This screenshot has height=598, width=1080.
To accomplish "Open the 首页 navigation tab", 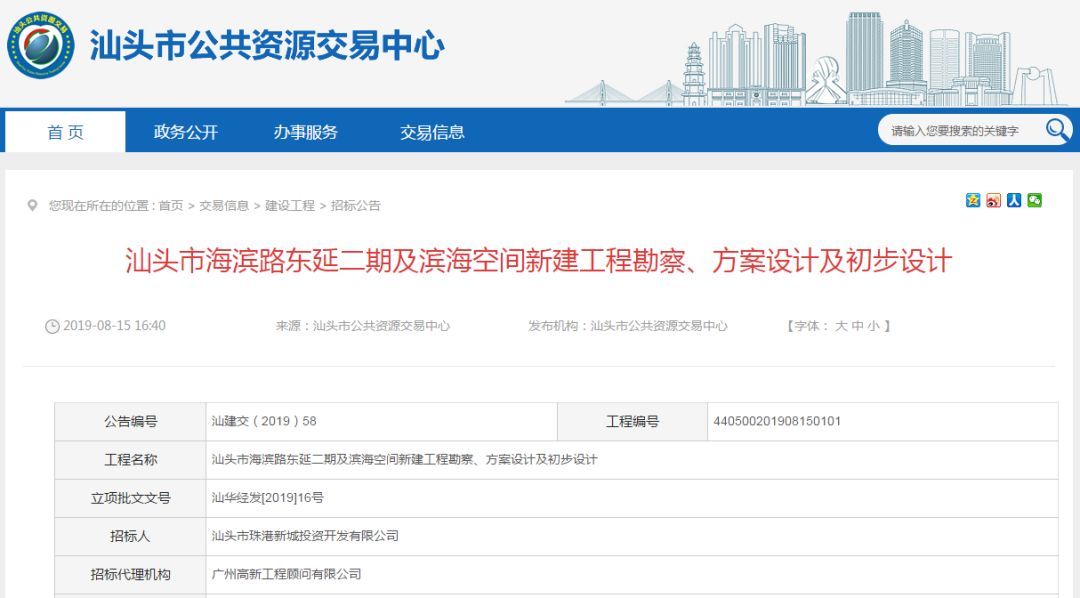I will pyautogui.click(x=65, y=132).
